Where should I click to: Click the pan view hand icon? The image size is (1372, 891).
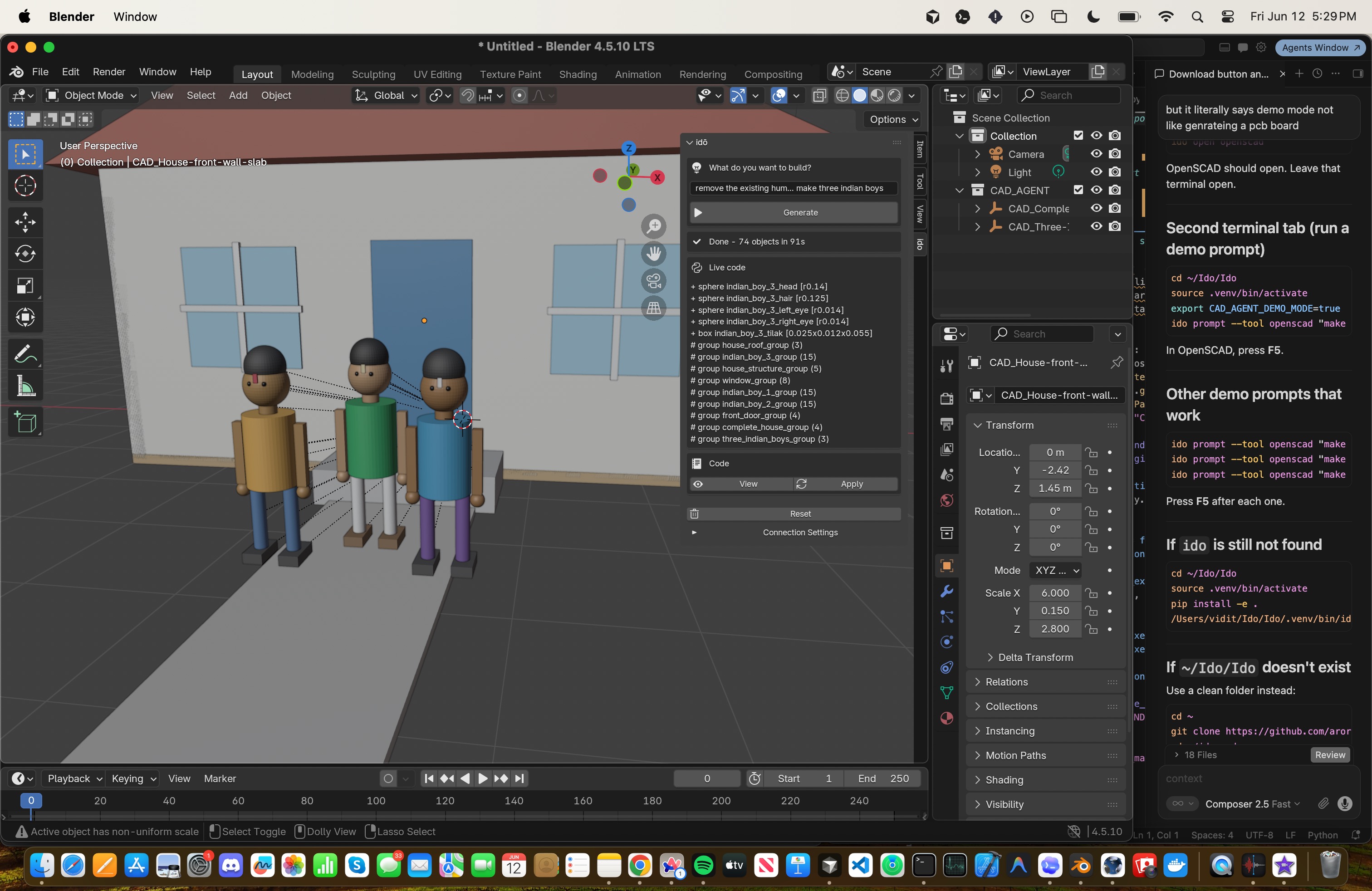click(x=654, y=254)
